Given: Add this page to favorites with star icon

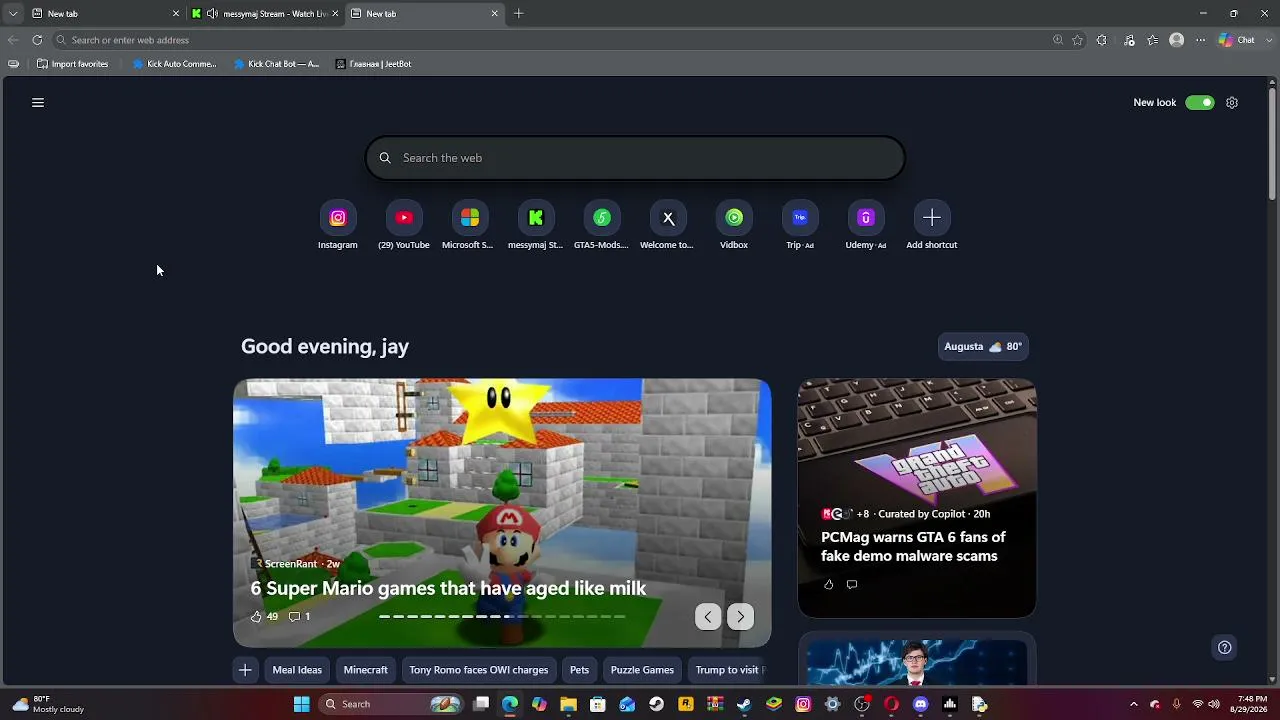Looking at the screenshot, I should pos(1078,40).
